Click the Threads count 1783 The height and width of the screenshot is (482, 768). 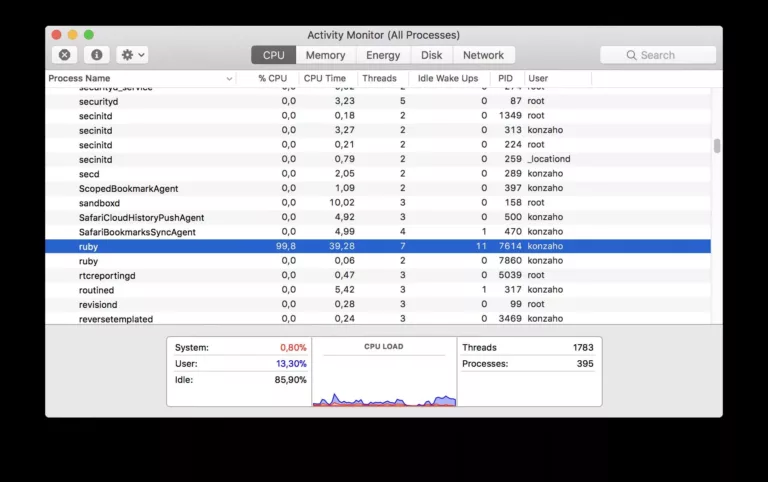[x=583, y=348]
